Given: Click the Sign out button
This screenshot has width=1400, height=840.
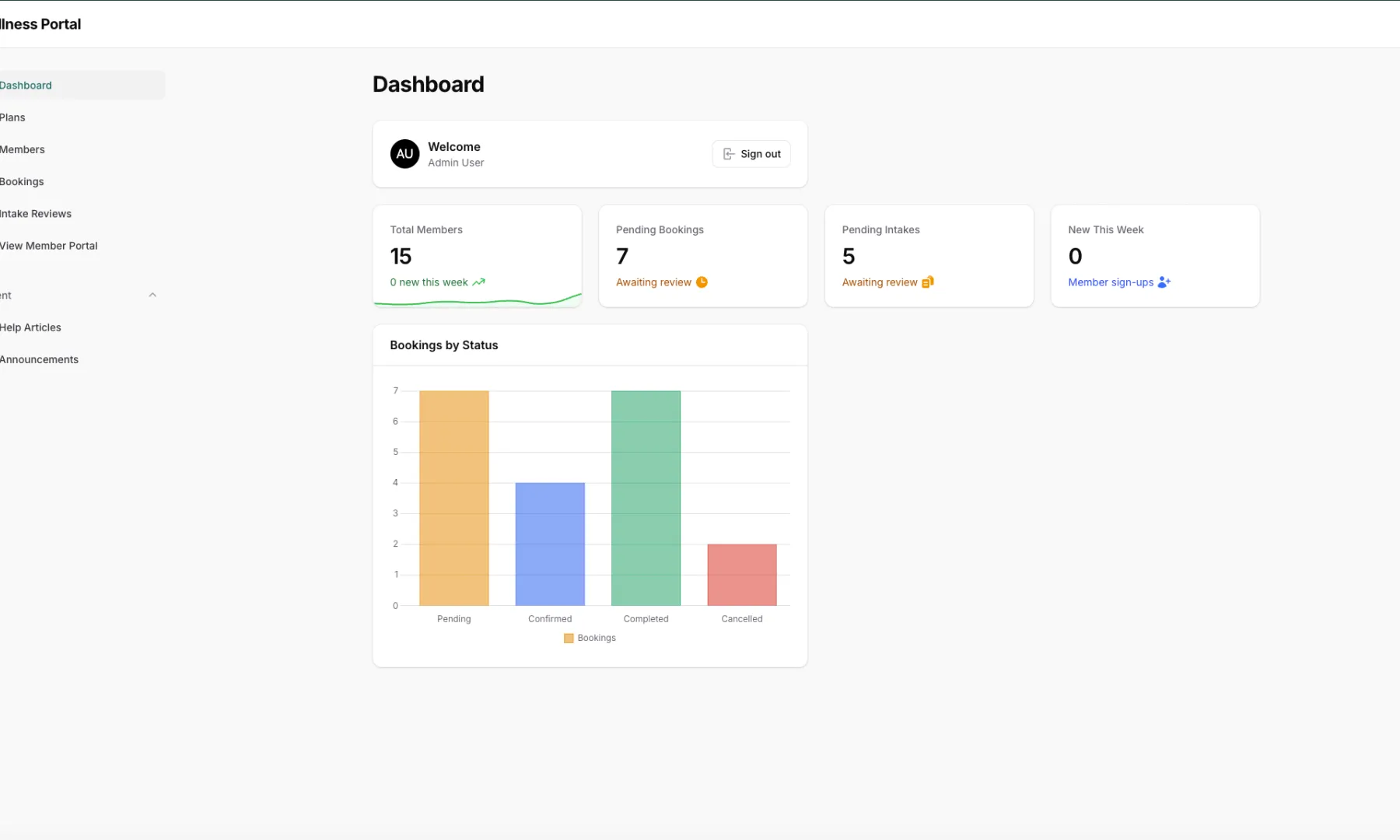Looking at the screenshot, I should pos(751,154).
